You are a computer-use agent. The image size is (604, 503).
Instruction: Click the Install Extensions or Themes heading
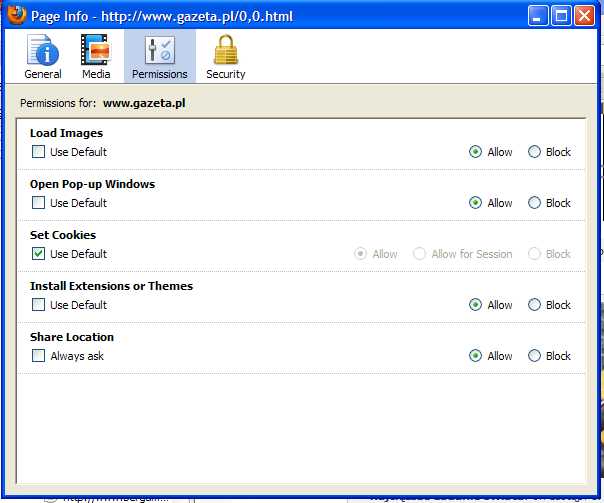tap(111, 286)
